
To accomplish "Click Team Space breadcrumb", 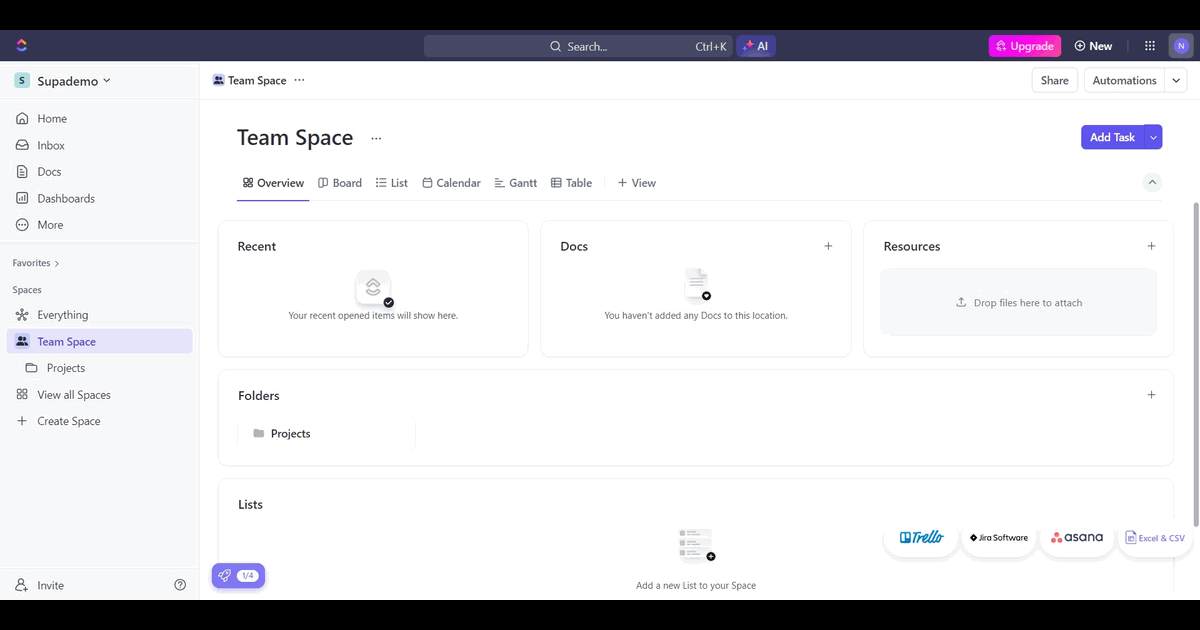I will (x=249, y=80).
